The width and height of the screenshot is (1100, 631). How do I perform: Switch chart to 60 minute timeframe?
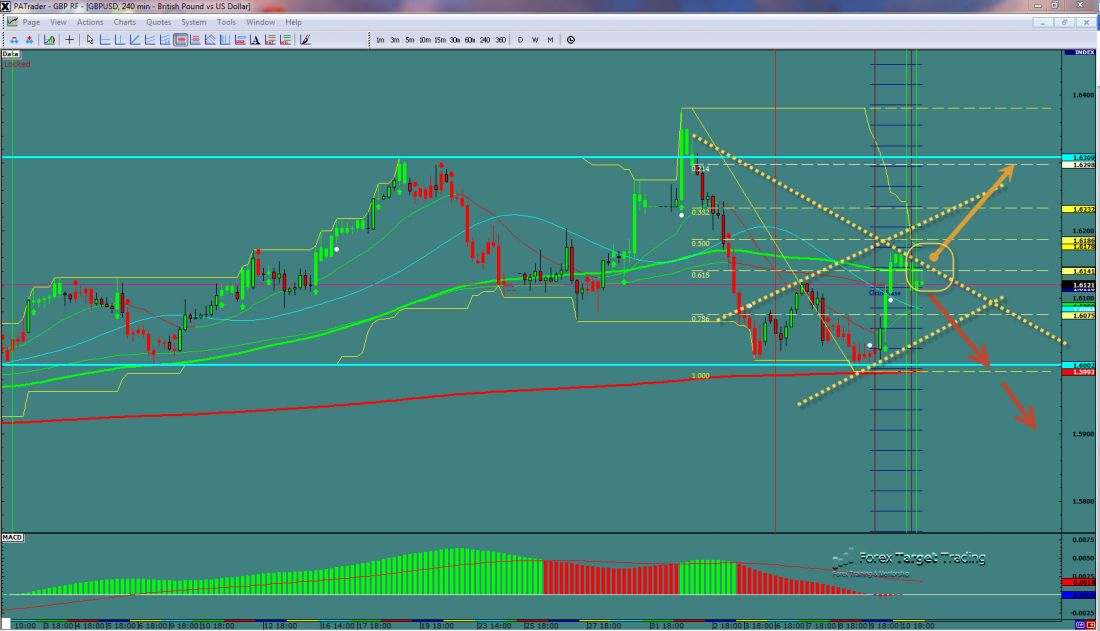(x=469, y=40)
